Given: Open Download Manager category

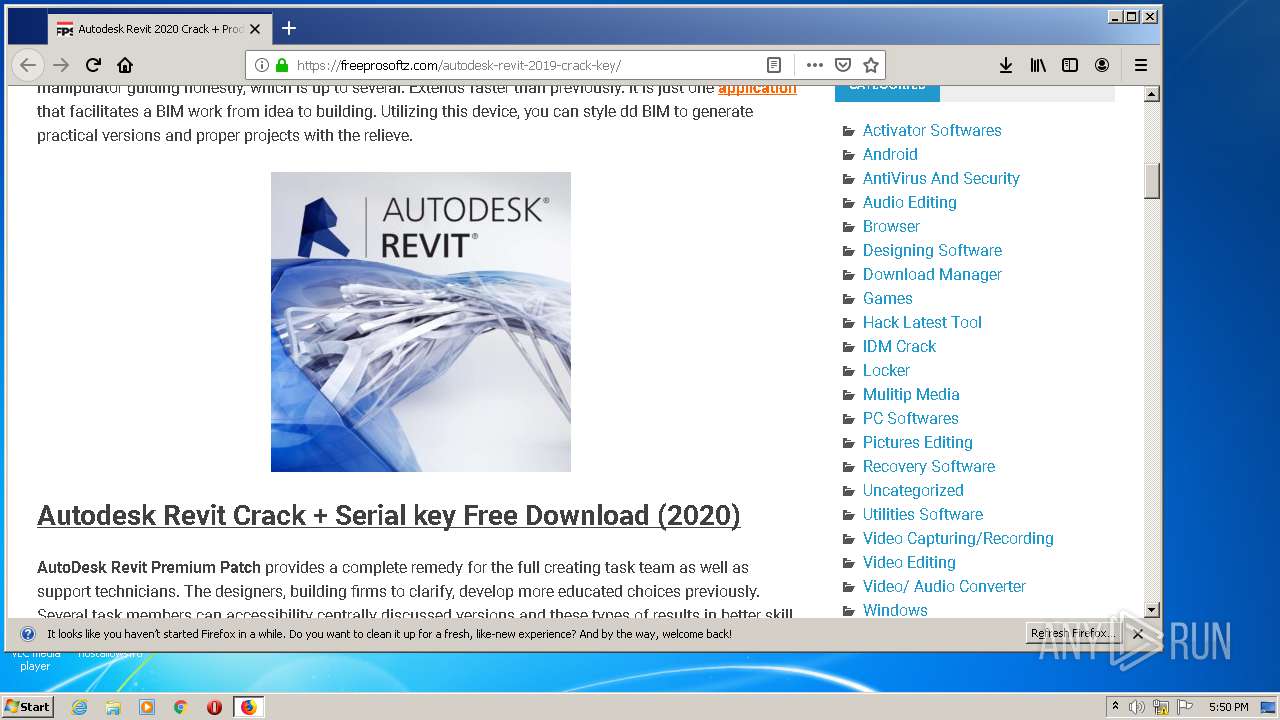Looking at the screenshot, I should 932,274.
